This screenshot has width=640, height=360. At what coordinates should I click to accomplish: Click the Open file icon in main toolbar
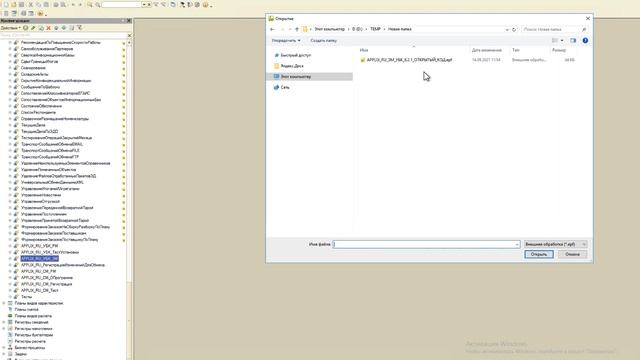point(13,4)
